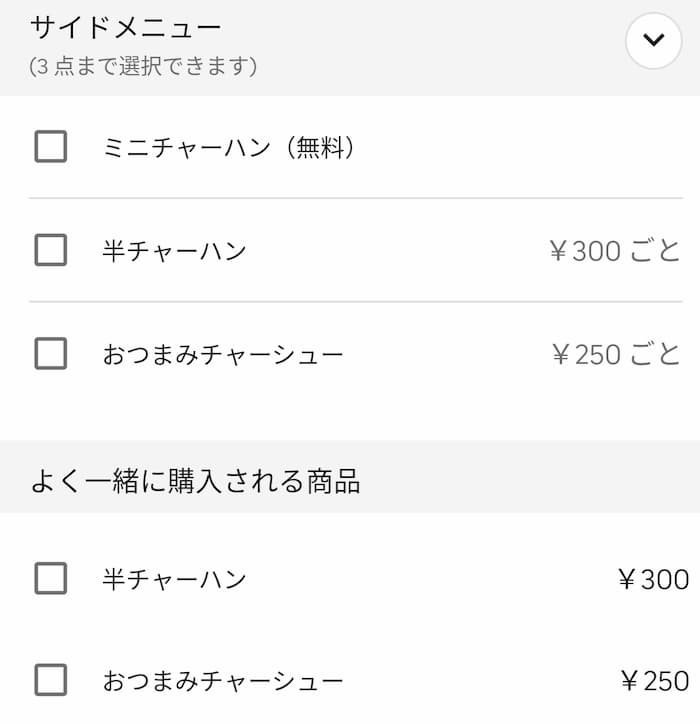
Task: Click the 半チャーハン label in サイドメニュー
Action: click(x=174, y=250)
